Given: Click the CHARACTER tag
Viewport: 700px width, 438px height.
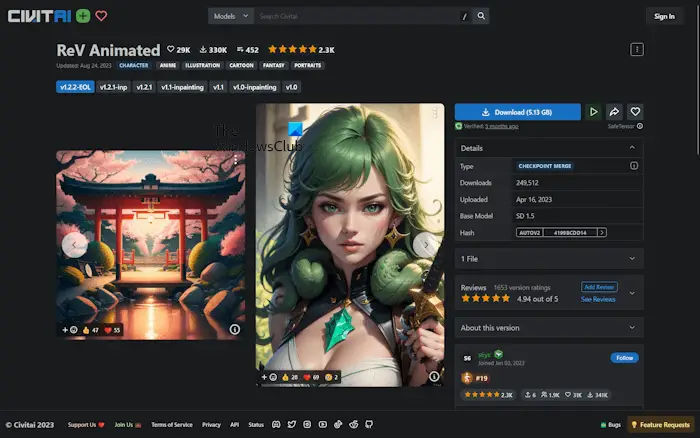Looking at the screenshot, I should tap(133, 65).
